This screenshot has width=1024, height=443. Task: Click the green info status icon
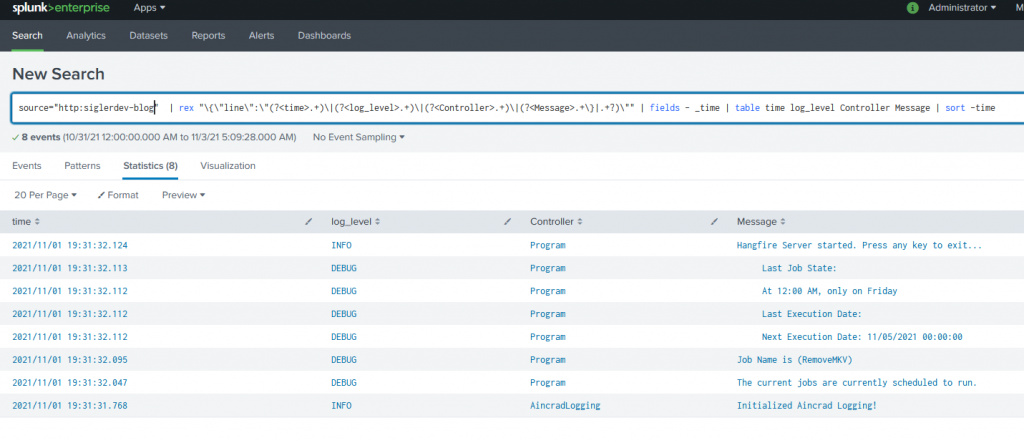[912, 8]
